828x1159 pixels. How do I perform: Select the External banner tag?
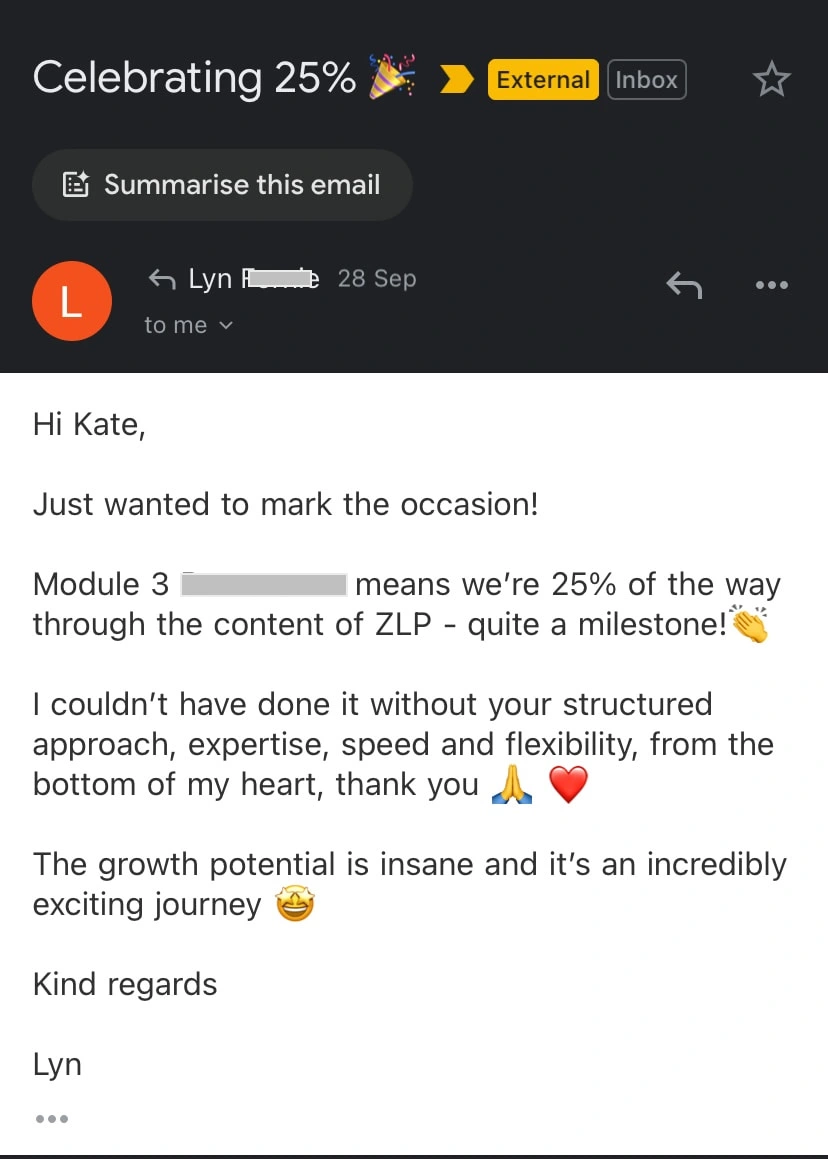click(542, 80)
